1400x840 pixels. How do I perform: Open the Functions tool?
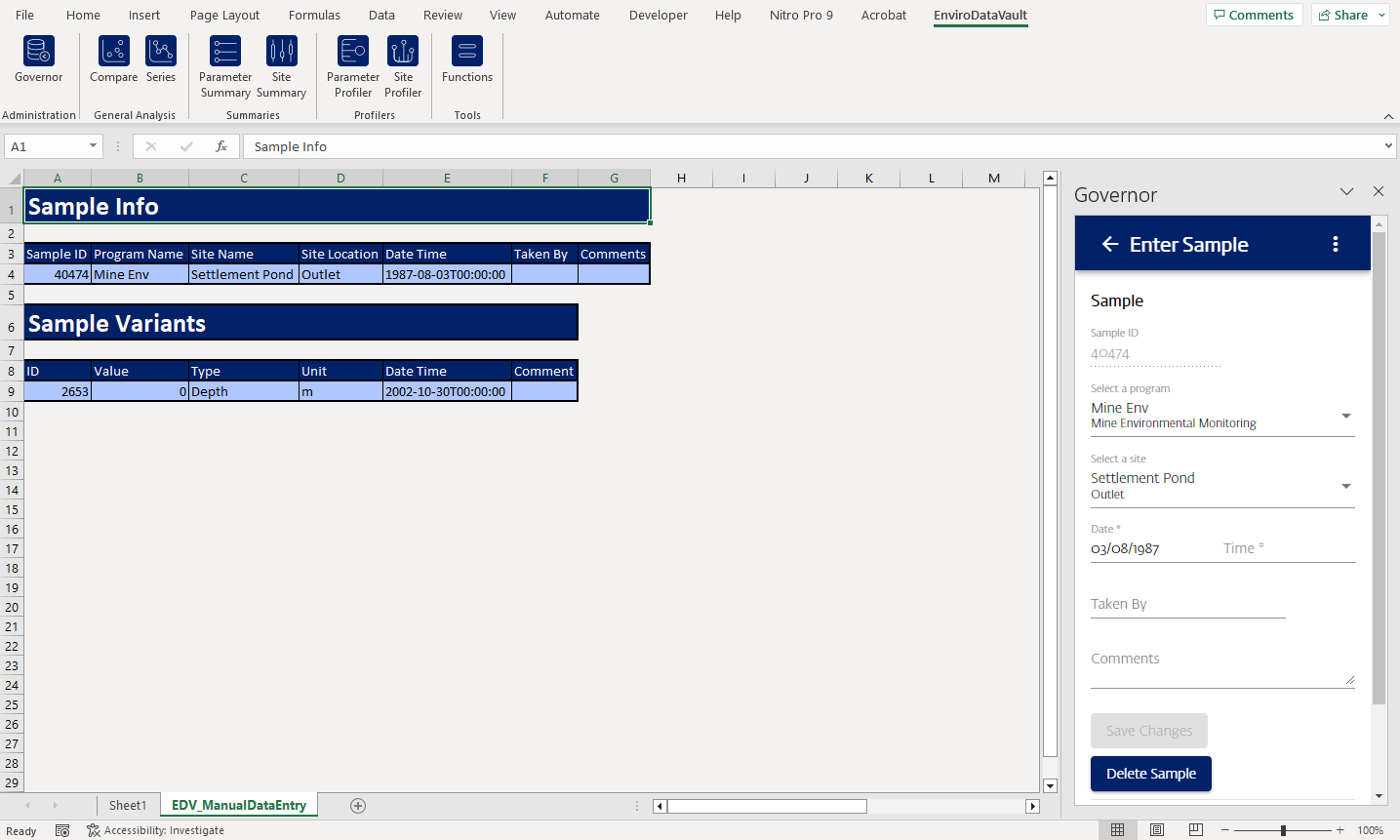coord(467,60)
